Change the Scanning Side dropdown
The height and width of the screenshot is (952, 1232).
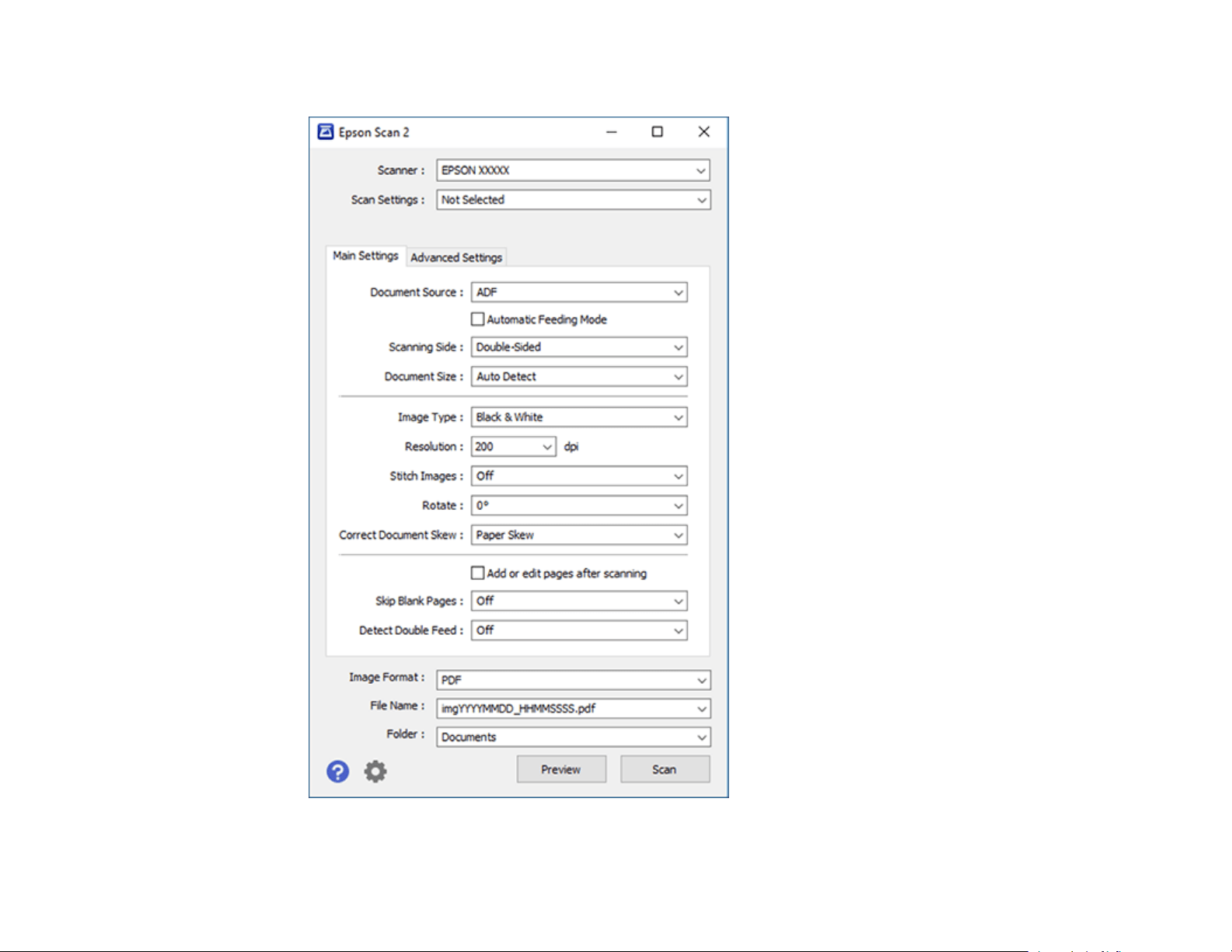(579, 347)
